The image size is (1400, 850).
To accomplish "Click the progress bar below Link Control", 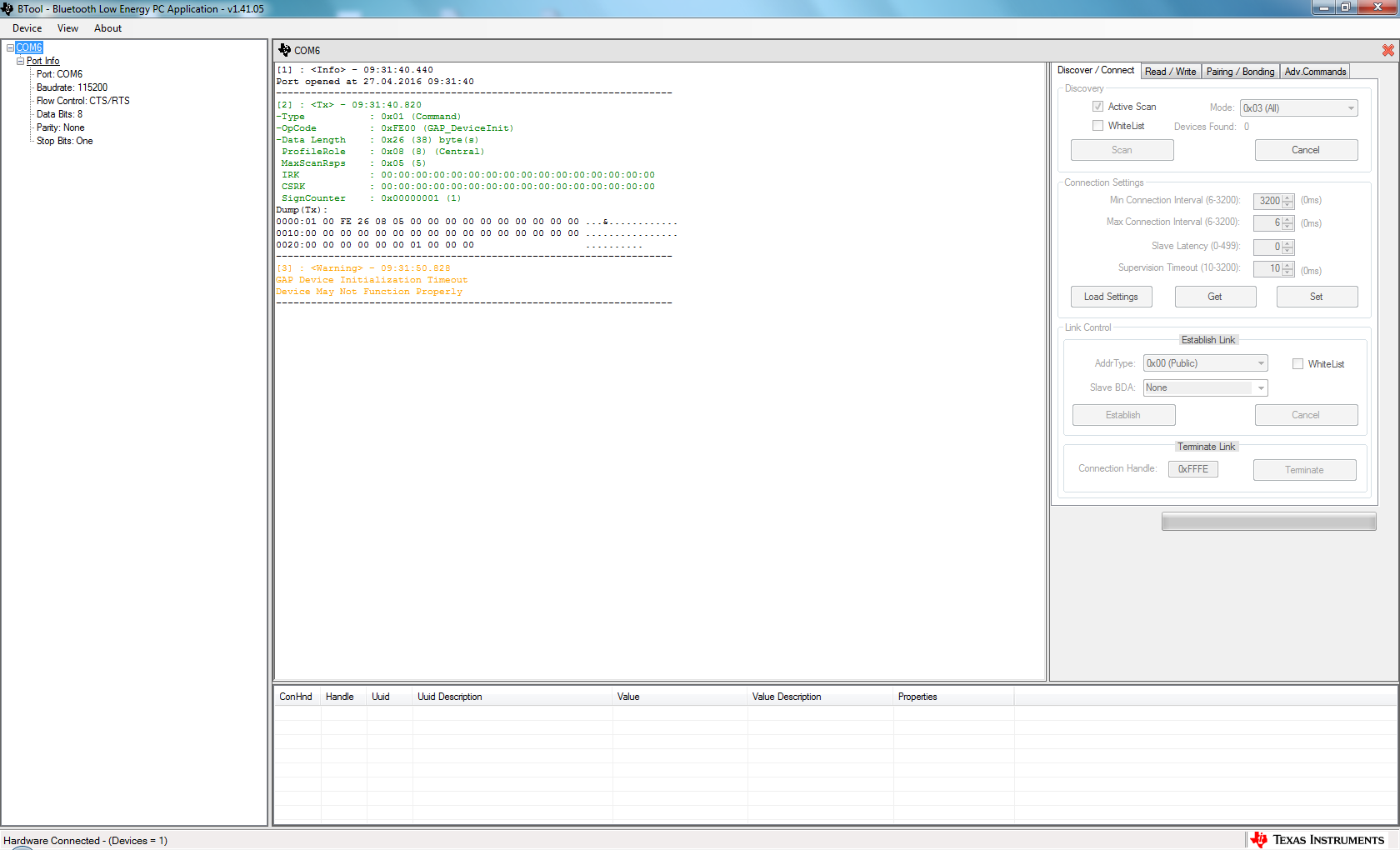I will pos(1269,522).
